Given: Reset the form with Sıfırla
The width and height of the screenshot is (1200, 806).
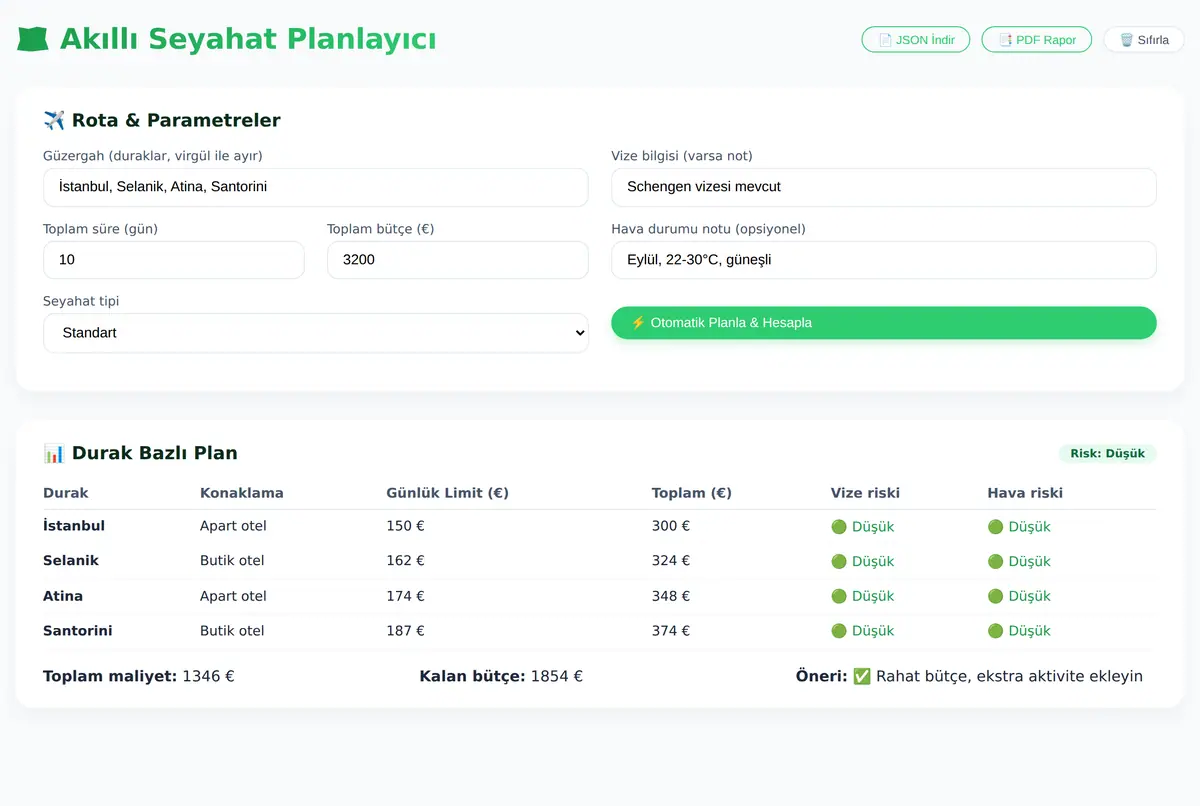Looking at the screenshot, I should [x=1144, y=40].
